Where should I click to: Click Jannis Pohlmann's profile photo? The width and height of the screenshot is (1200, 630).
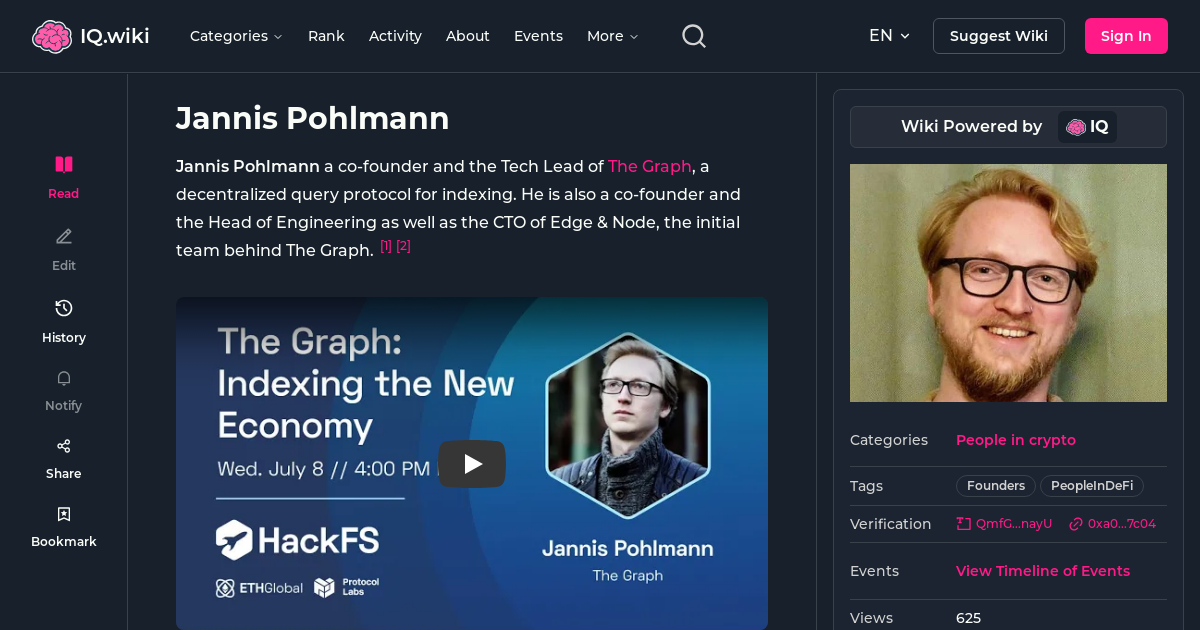[x=1008, y=282]
